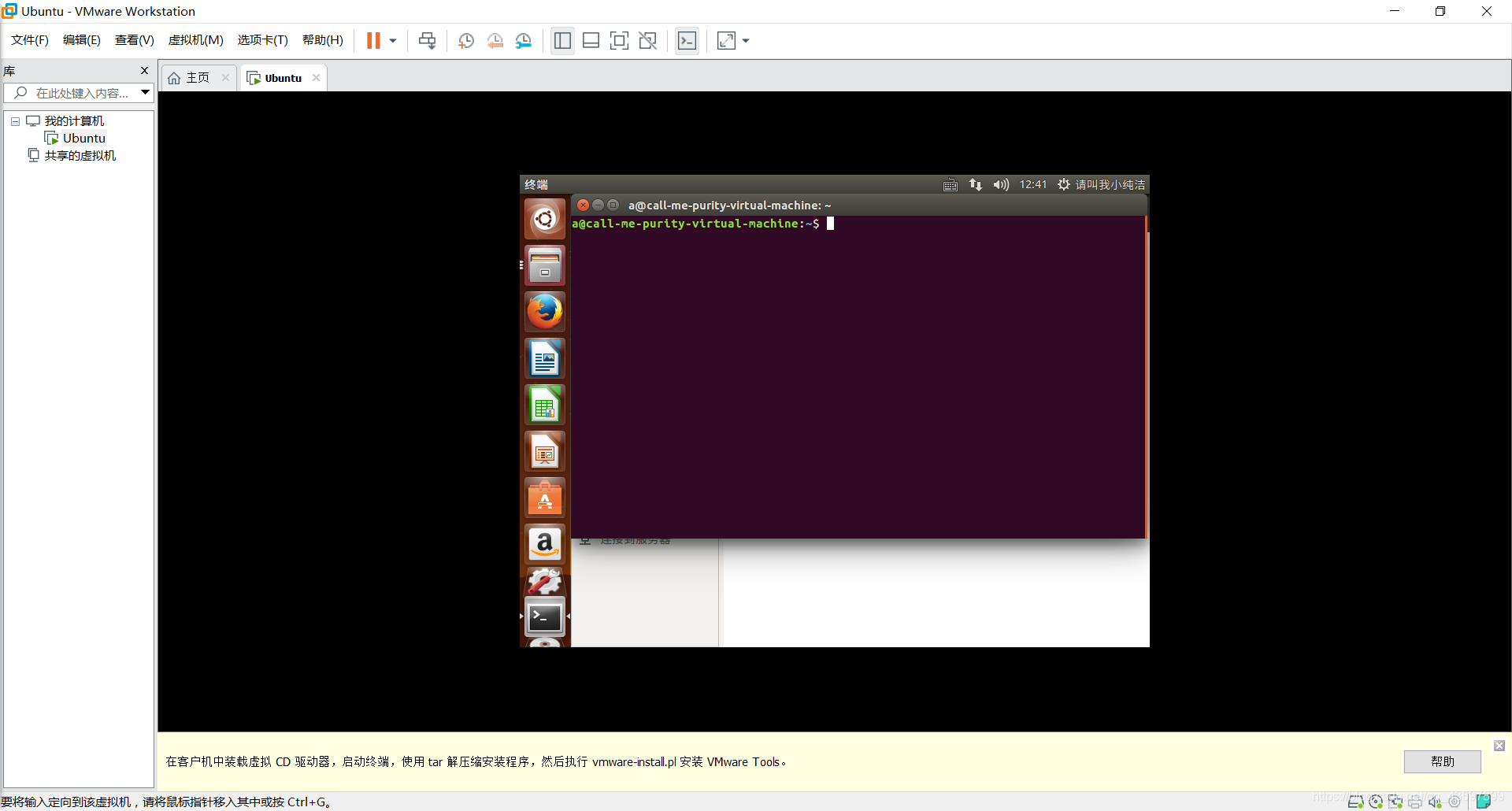Open the 查看(V) menu
1512x811 pixels.
[x=135, y=40]
